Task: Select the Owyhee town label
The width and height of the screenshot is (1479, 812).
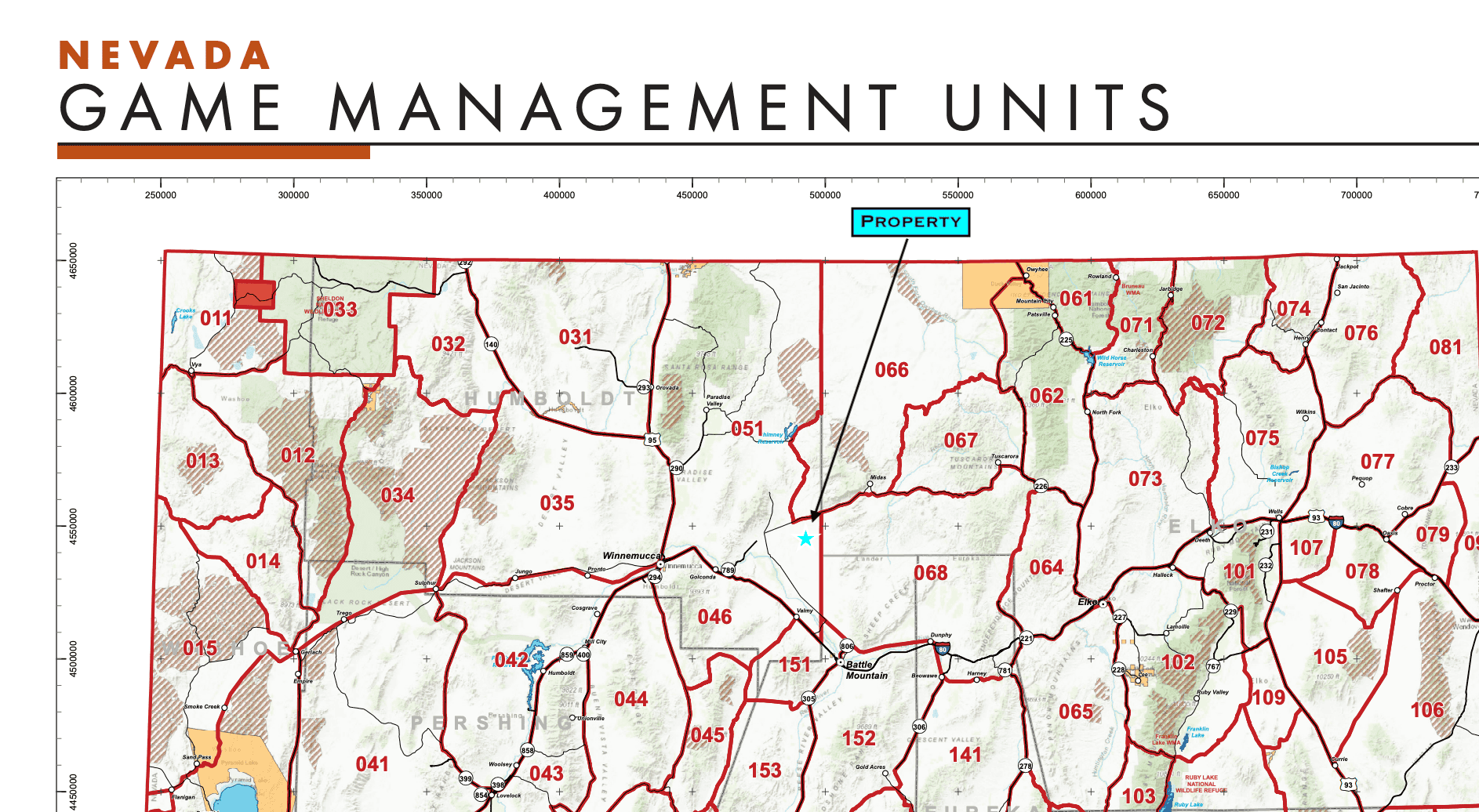Action: 1037,269
